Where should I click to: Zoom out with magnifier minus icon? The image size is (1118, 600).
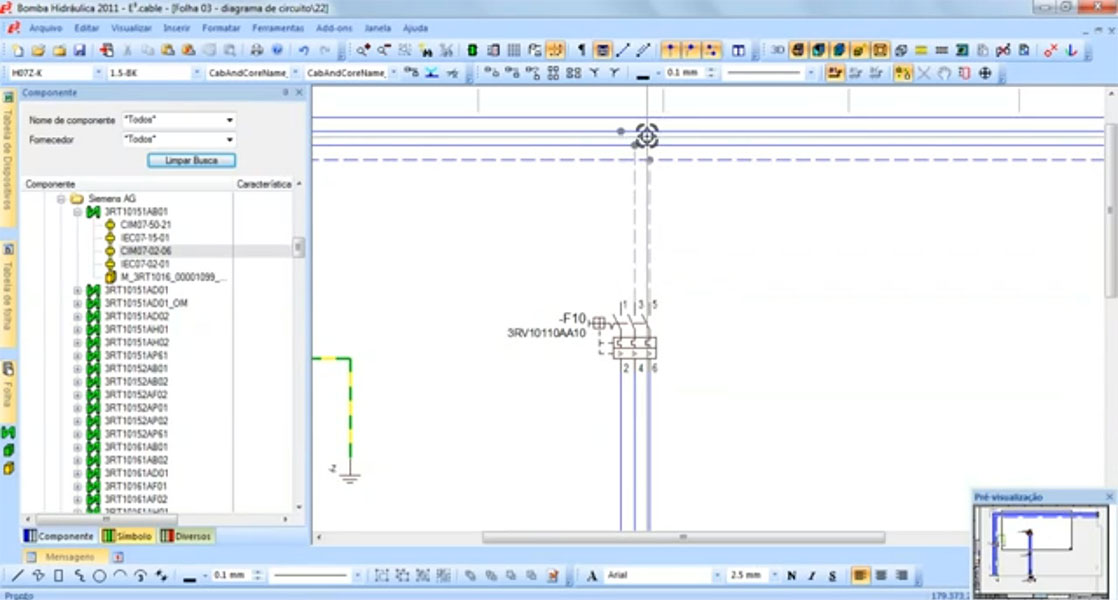click(384, 51)
